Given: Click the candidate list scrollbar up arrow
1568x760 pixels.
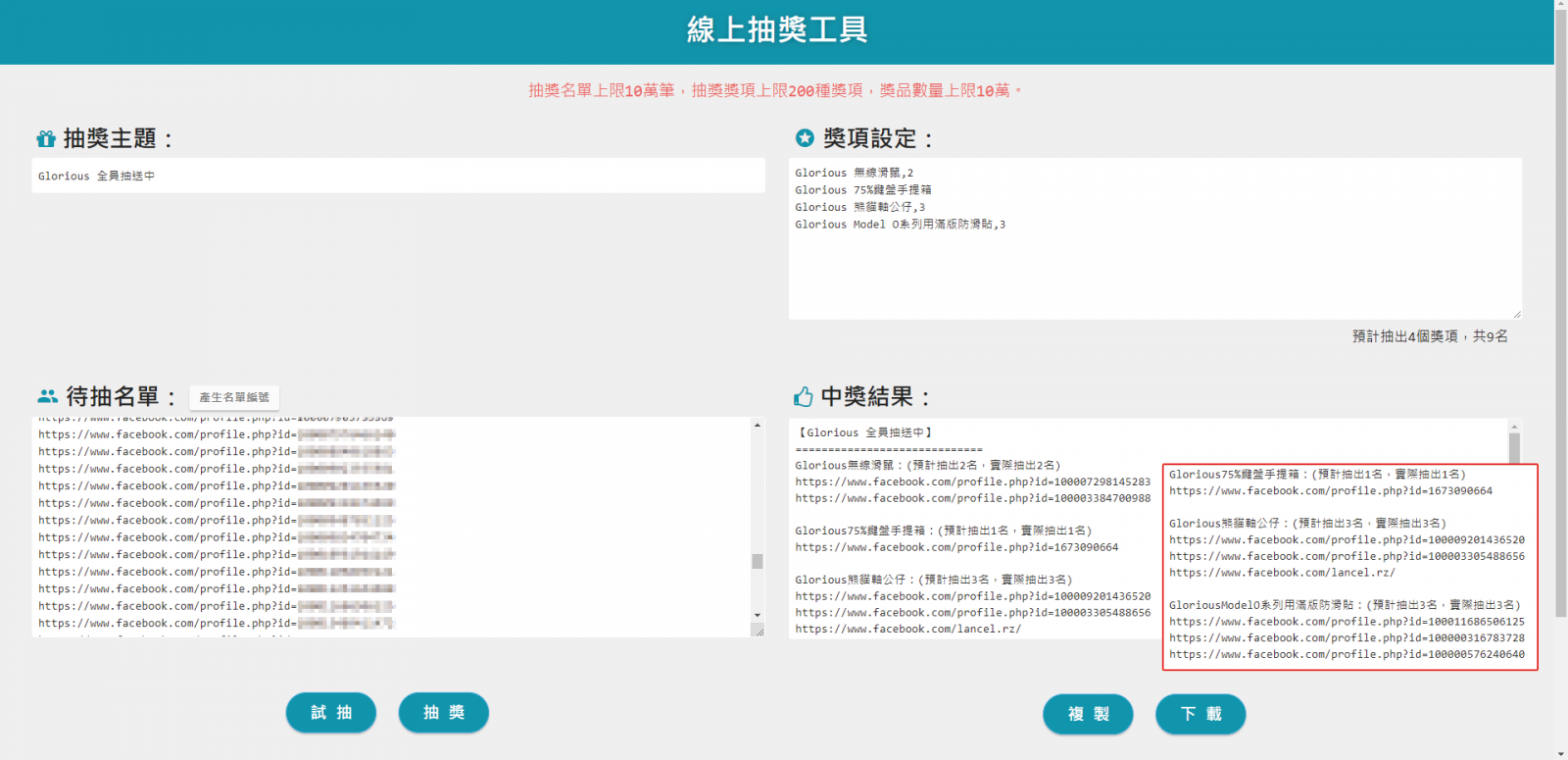Looking at the screenshot, I should click(x=758, y=425).
